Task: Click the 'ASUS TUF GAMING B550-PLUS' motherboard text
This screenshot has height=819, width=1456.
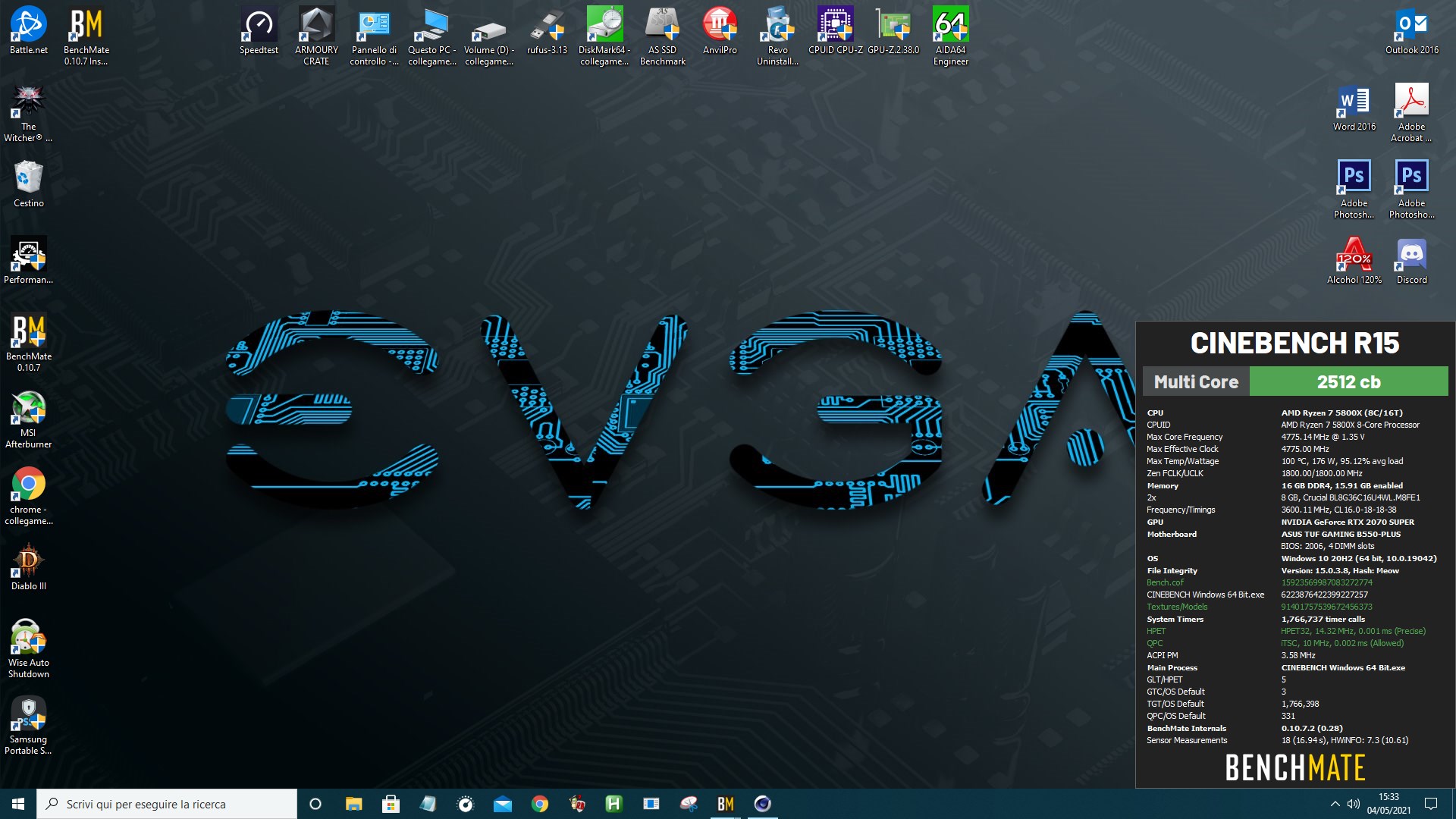Action: pyautogui.click(x=1341, y=534)
